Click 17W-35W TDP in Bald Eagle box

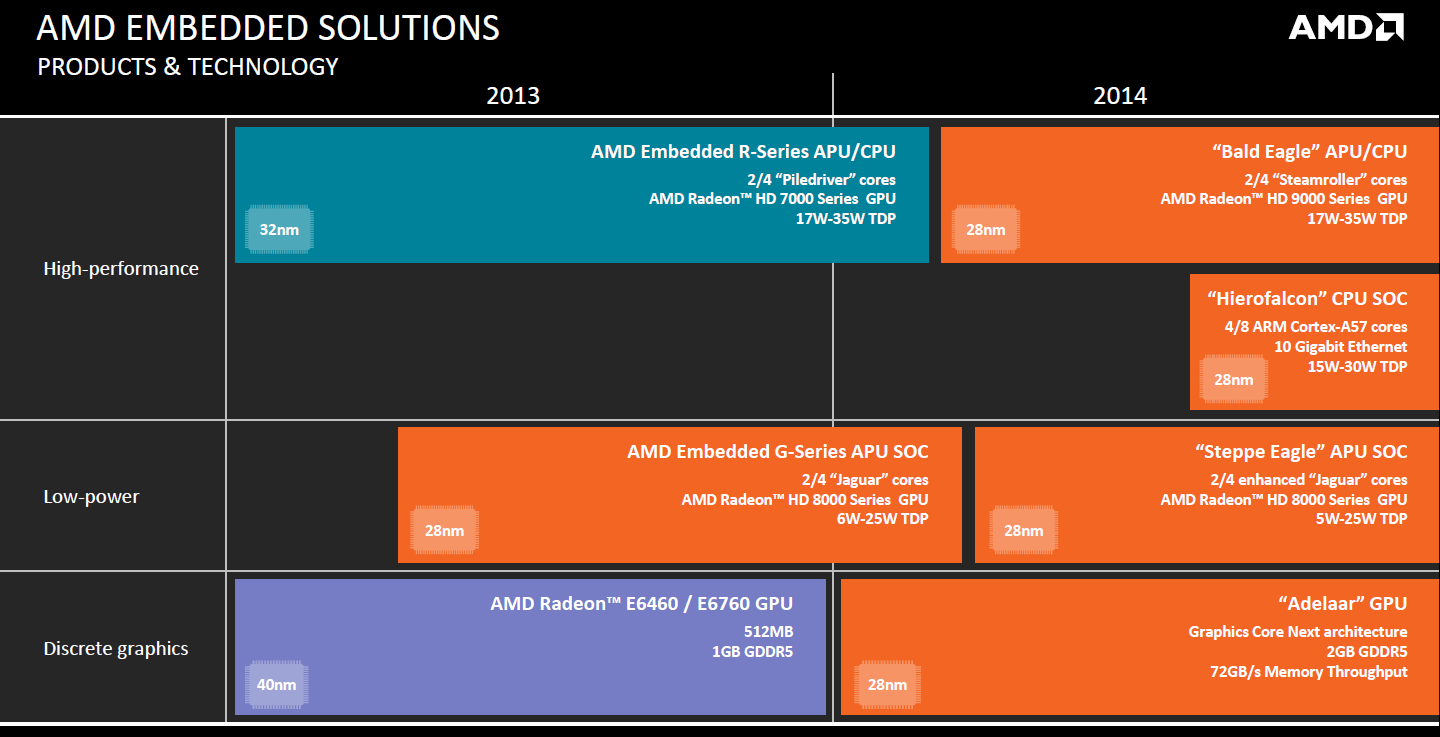point(1357,218)
